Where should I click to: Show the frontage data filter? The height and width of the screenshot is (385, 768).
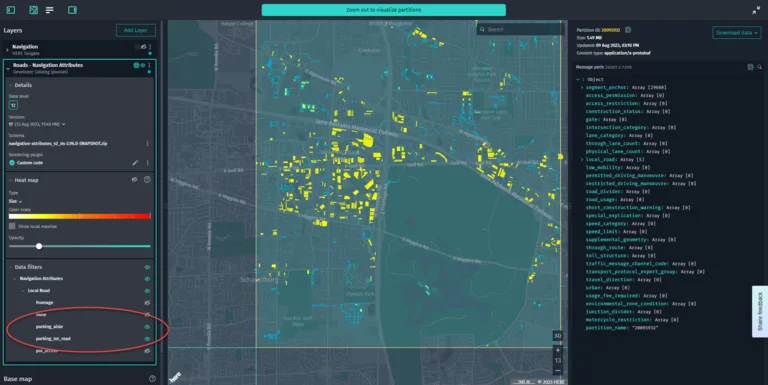pyautogui.click(x=147, y=303)
